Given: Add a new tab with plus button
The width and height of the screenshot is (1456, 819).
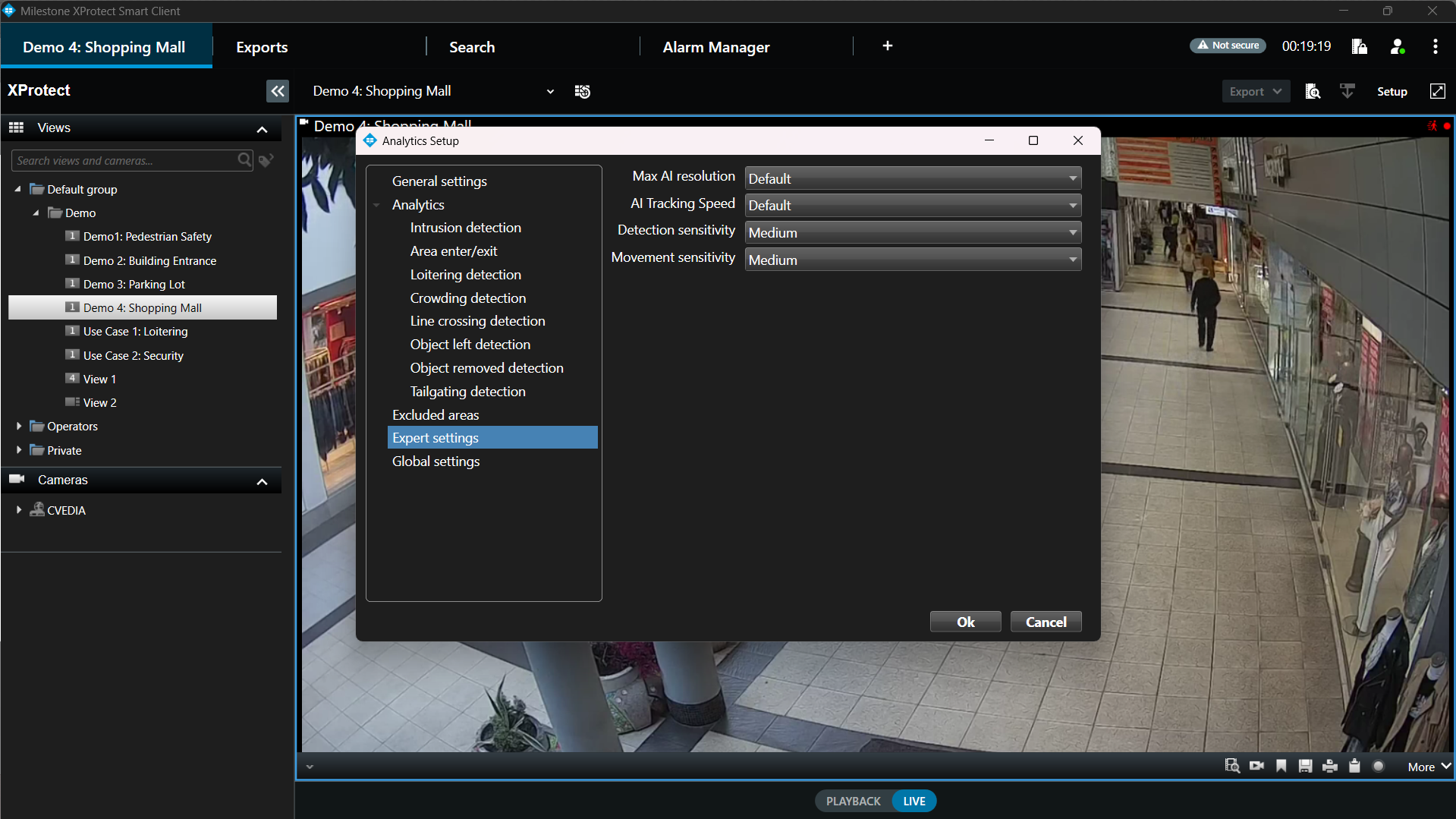Looking at the screenshot, I should tap(887, 46).
